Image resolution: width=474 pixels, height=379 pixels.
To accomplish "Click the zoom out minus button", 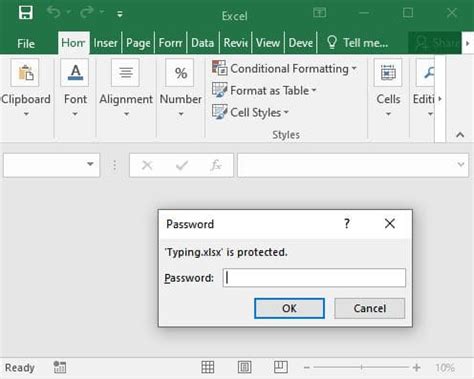I will [x=307, y=368].
